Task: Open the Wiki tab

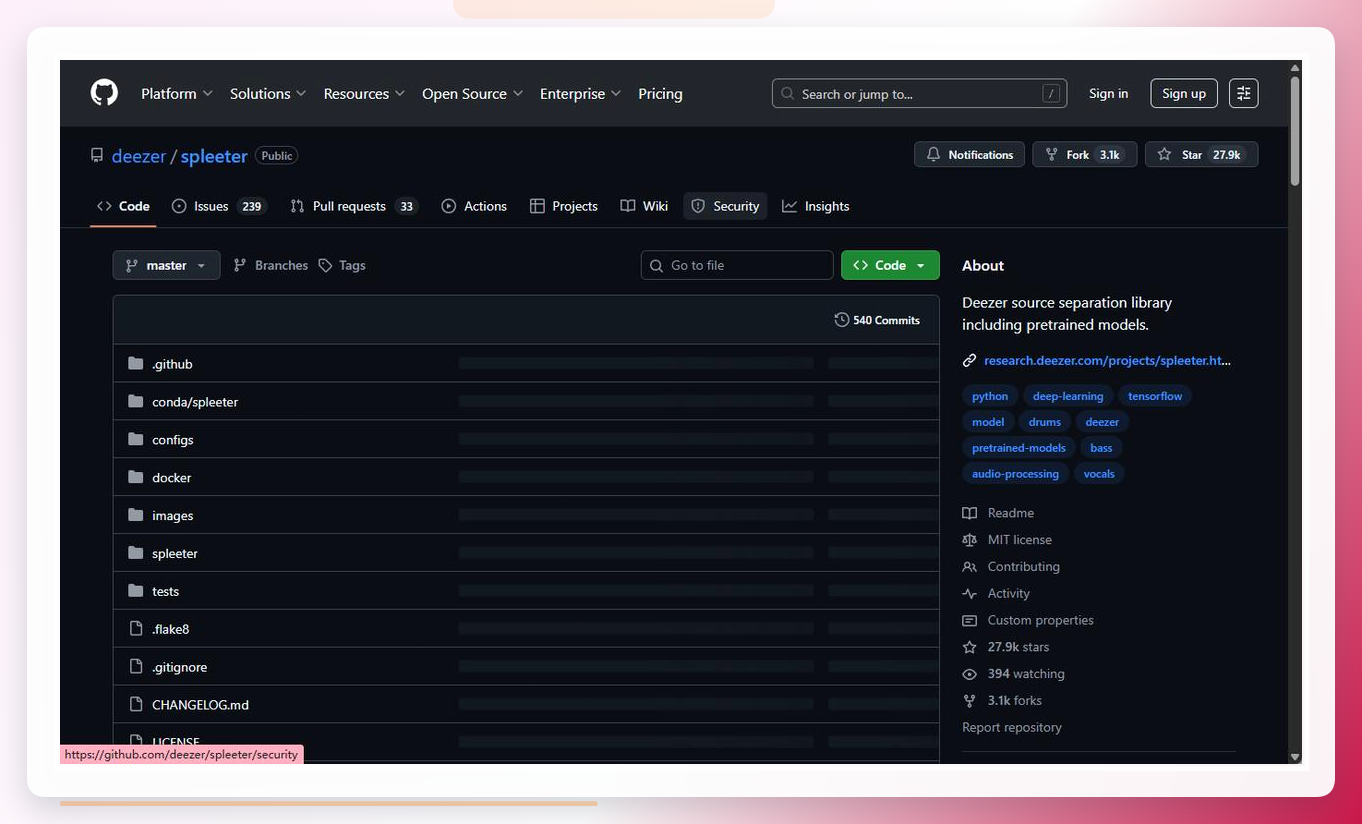Action: pos(644,206)
